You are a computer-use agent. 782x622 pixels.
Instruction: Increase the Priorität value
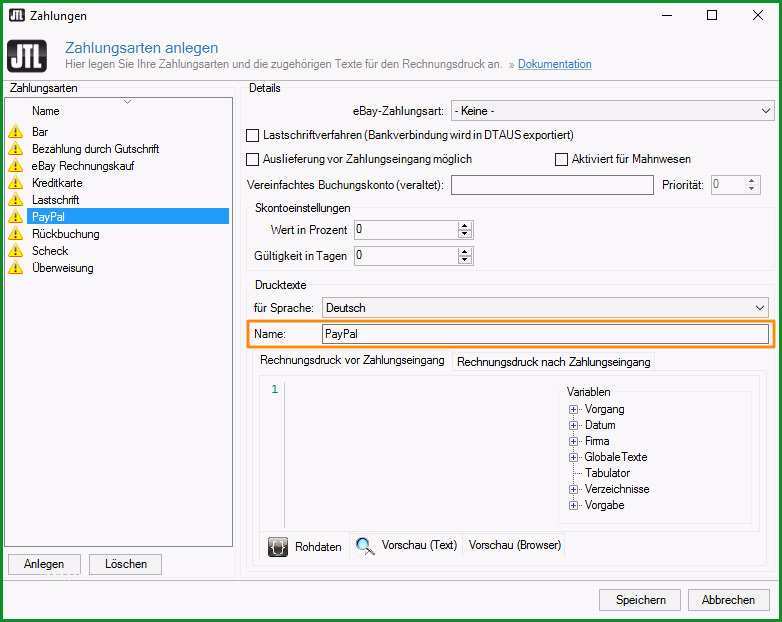pos(752,180)
